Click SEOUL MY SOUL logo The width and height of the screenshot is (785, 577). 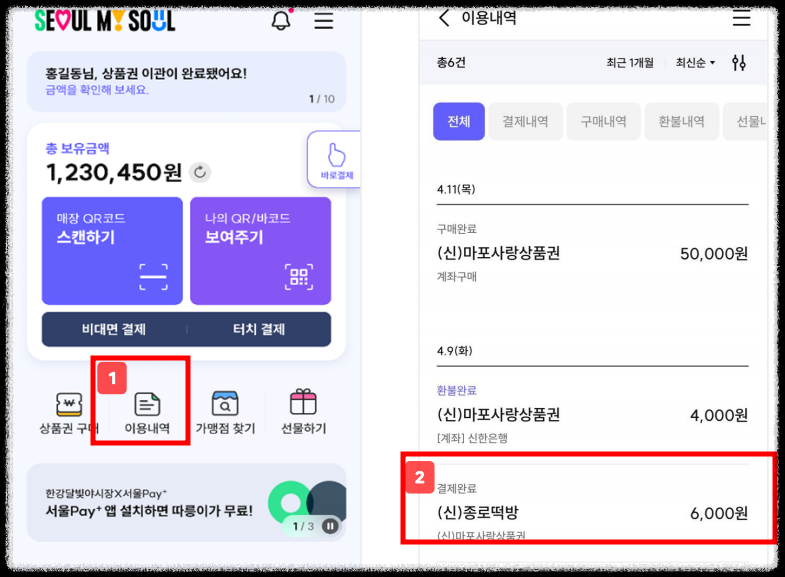pos(105,21)
